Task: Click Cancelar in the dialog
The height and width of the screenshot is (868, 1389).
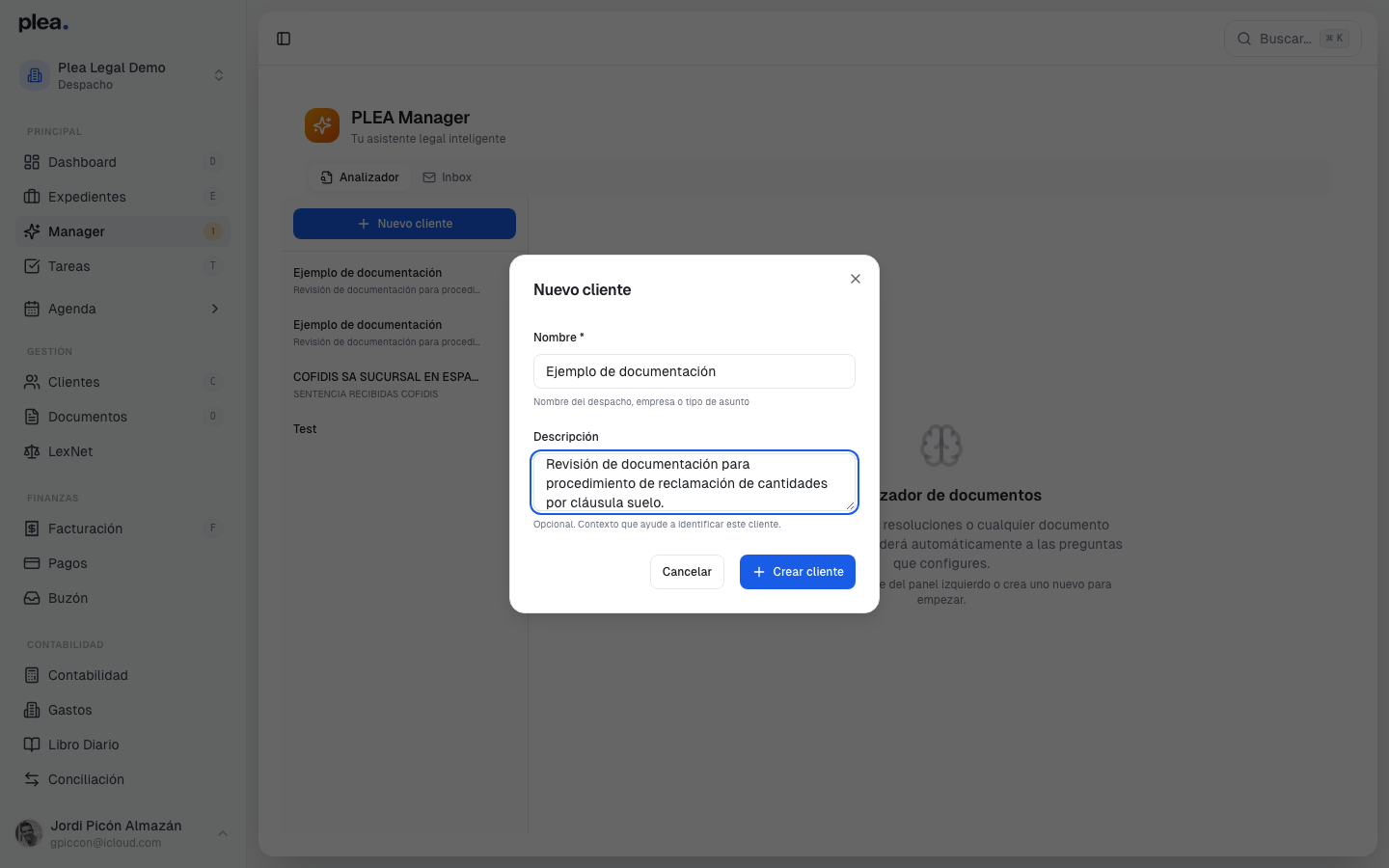Action: [687, 572]
